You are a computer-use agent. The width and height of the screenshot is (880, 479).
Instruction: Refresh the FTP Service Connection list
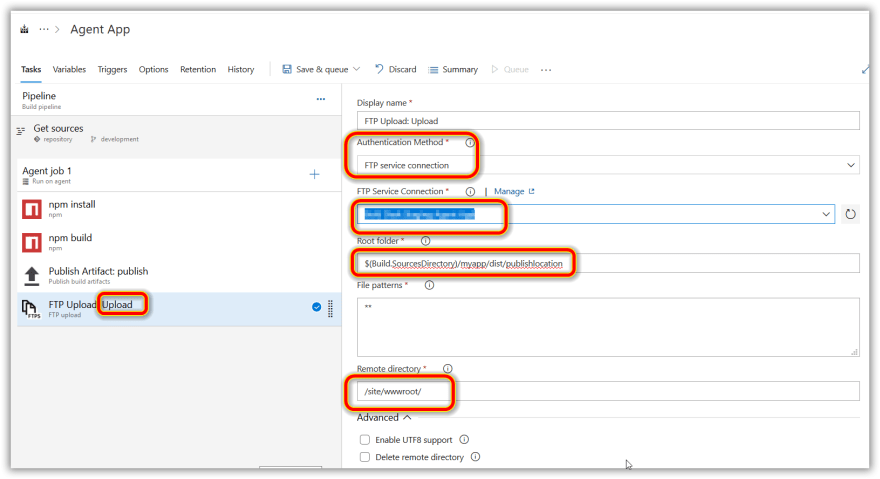850,214
